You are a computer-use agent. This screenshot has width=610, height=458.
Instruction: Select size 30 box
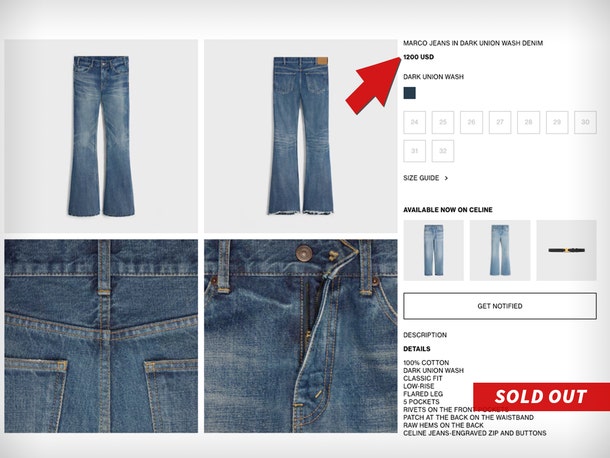pos(585,122)
